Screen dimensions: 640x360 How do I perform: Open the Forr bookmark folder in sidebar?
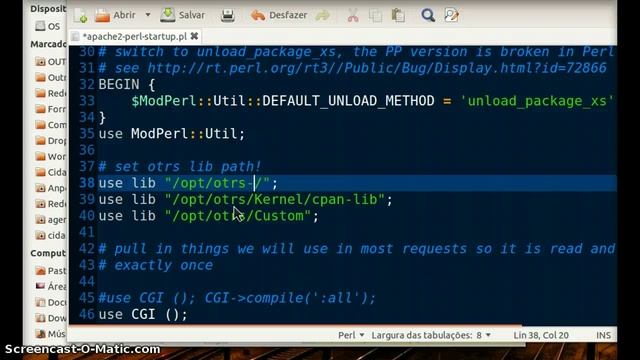[x=51, y=109]
